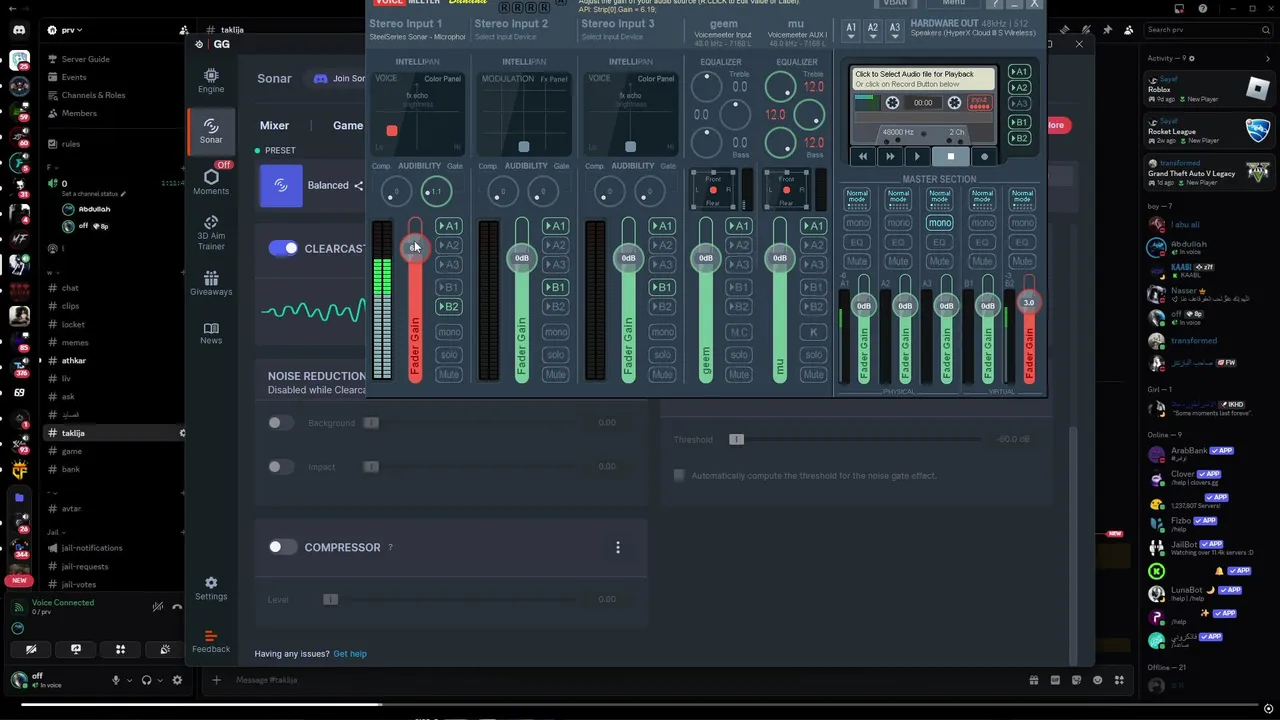Screen dimensions: 1280x720
Task: Click the Voicemeeter cassette fast-forward button
Action: pos(890,156)
